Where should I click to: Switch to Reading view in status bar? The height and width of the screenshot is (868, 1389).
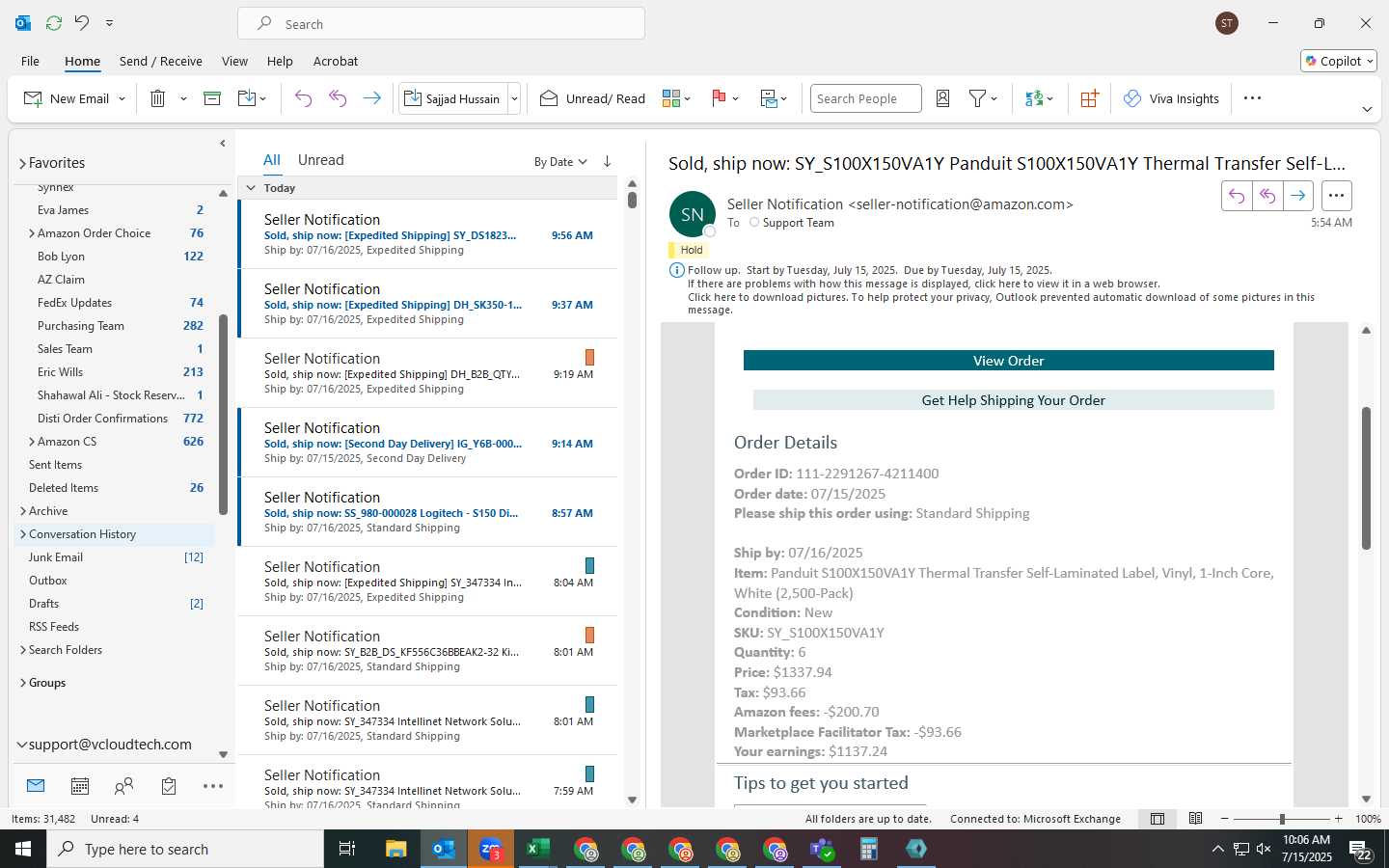click(x=1195, y=819)
